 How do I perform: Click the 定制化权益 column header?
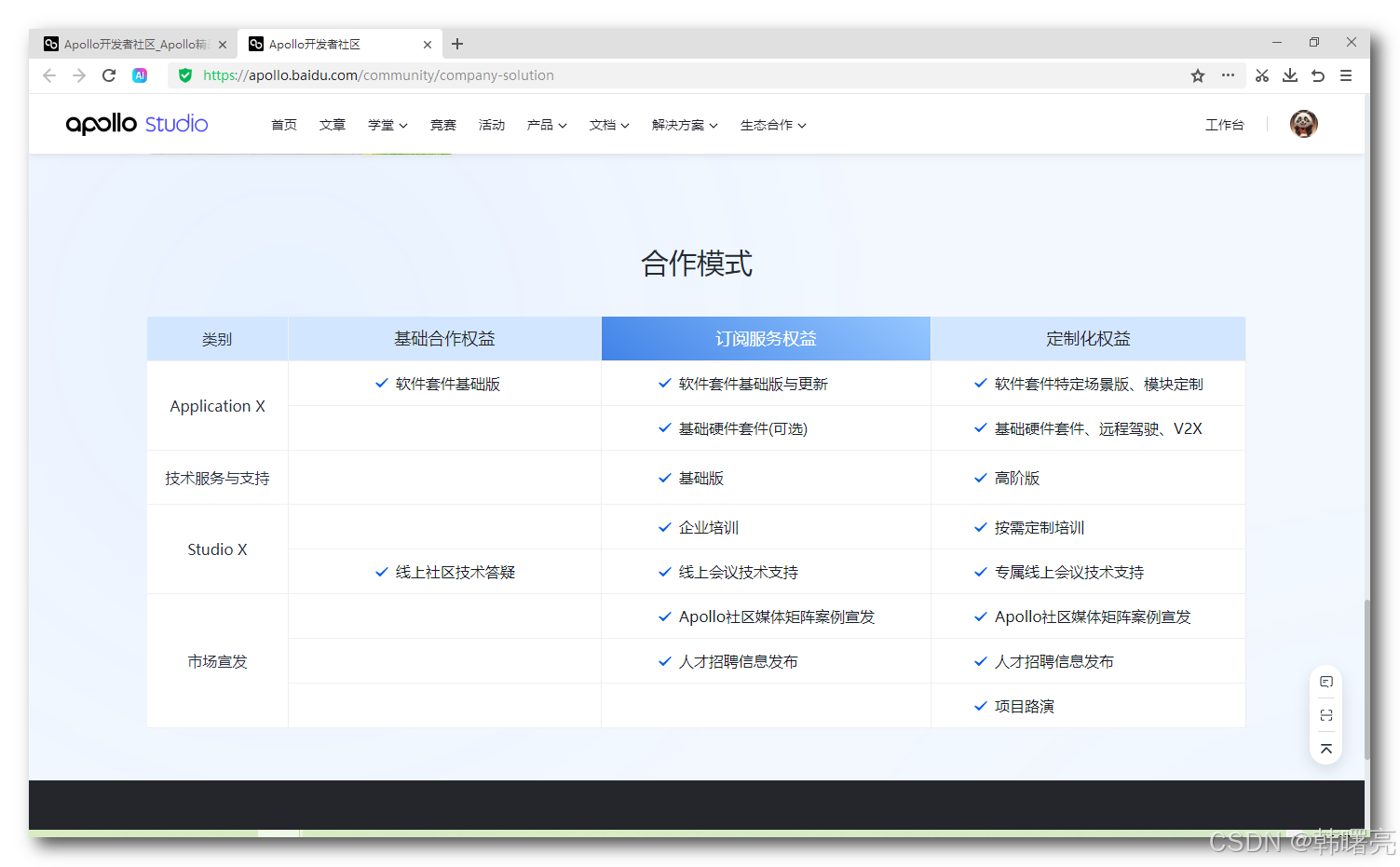[1088, 339]
